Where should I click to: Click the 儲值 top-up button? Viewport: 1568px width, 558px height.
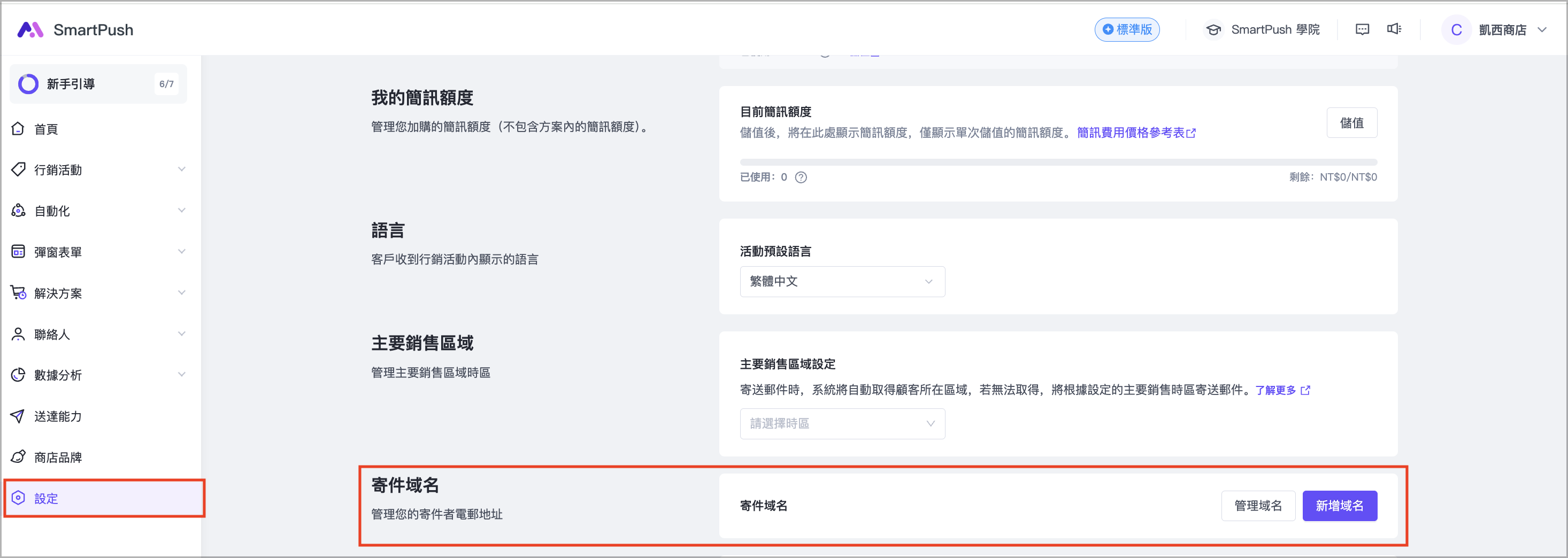(1351, 123)
